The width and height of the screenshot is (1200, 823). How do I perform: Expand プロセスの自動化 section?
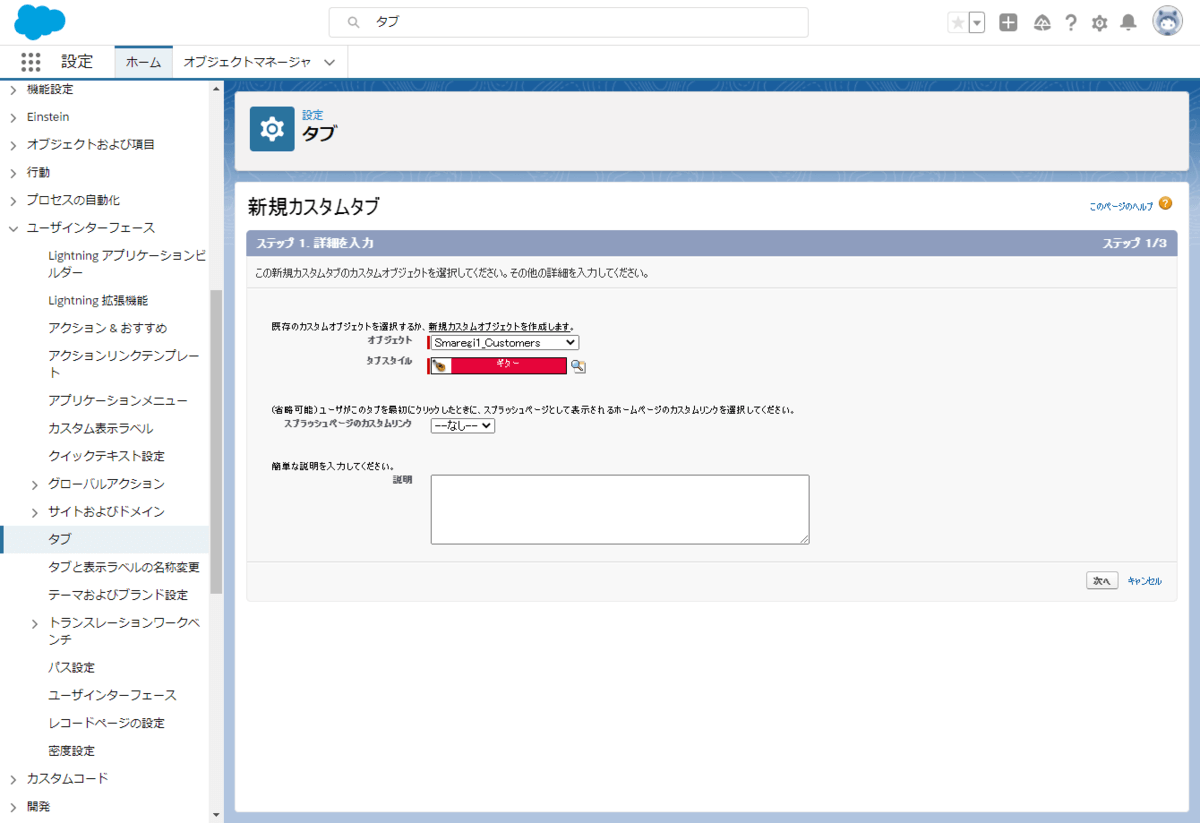pos(13,200)
